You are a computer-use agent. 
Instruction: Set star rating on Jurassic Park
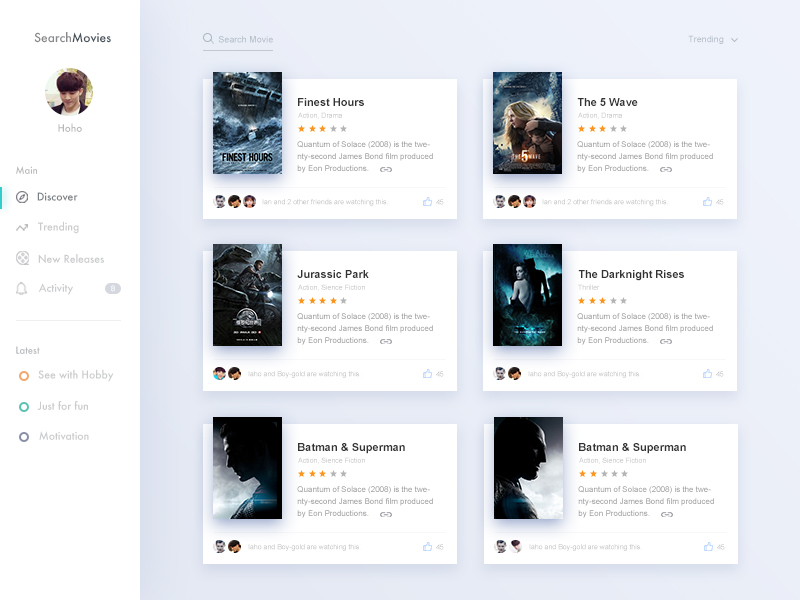[322, 301]
